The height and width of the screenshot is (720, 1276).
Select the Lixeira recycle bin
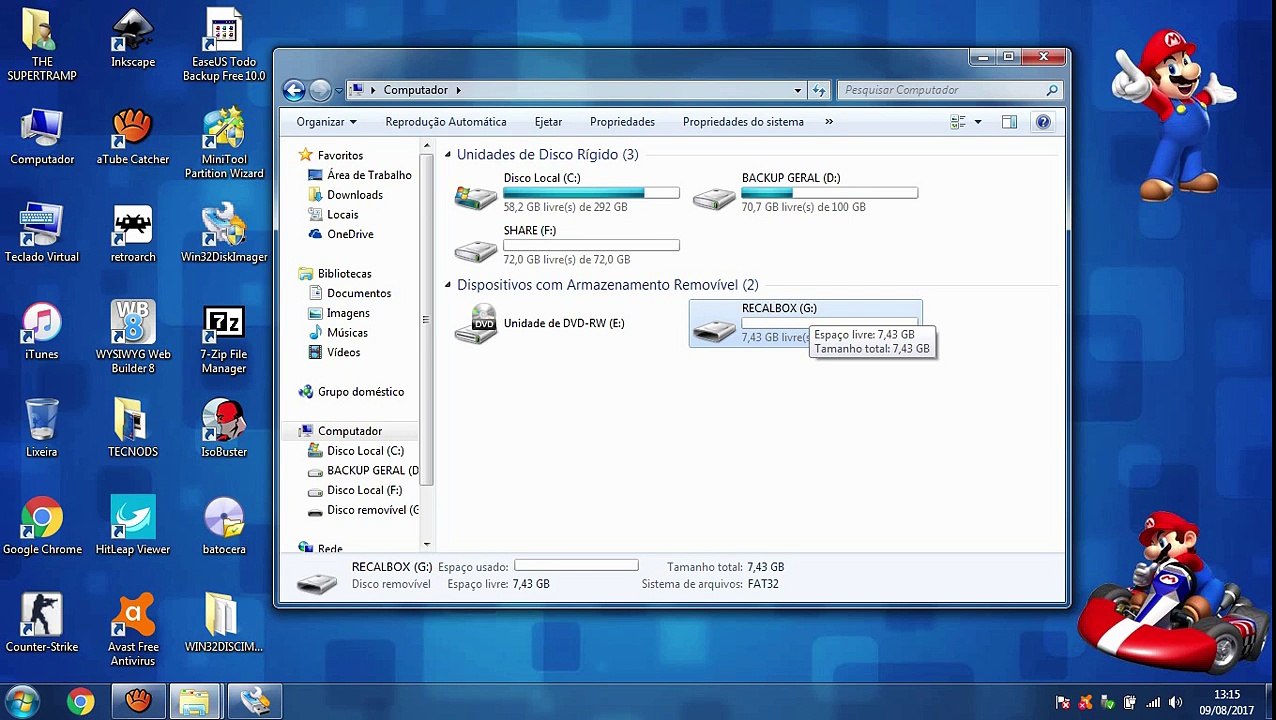pyautogui.click(x=42, y=428)
